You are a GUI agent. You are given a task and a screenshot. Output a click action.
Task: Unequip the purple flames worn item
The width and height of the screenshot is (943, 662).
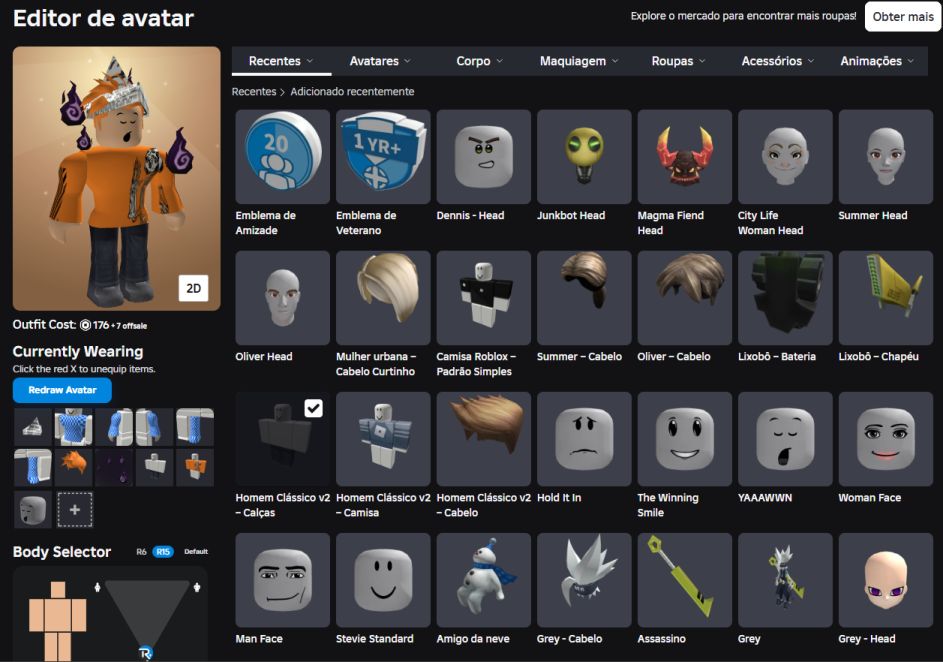point(114,467)
